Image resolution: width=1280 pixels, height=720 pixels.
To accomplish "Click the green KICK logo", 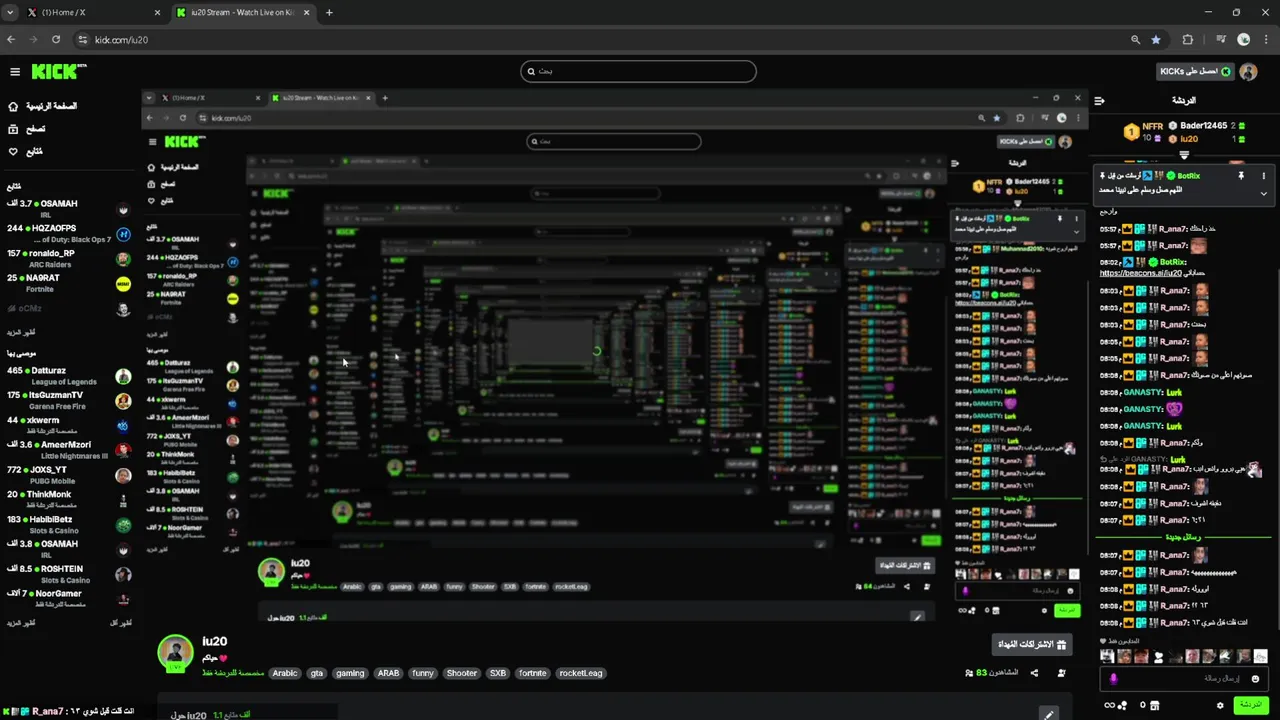I will 59,71.
